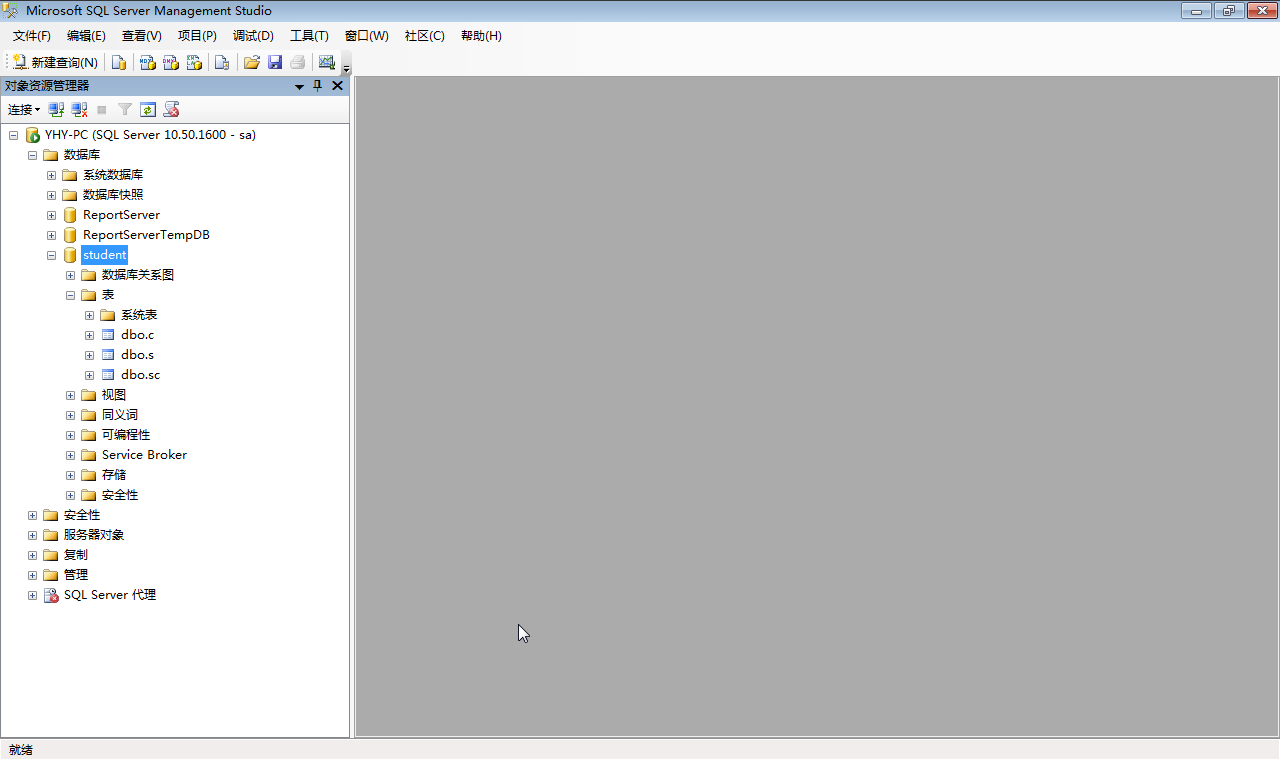Expand the SQL Server 代理 node
Viewport: 1280px width, 760px height.
pyautogui.click(x=32, y=595)
